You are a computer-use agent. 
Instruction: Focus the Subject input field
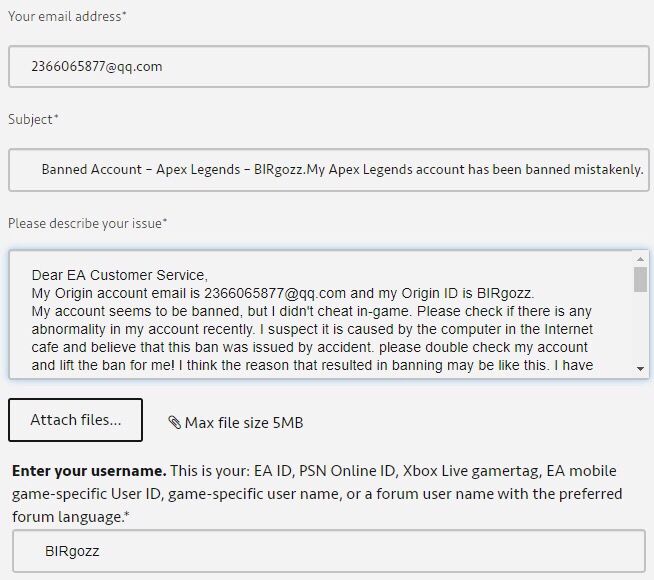point(329,170)
